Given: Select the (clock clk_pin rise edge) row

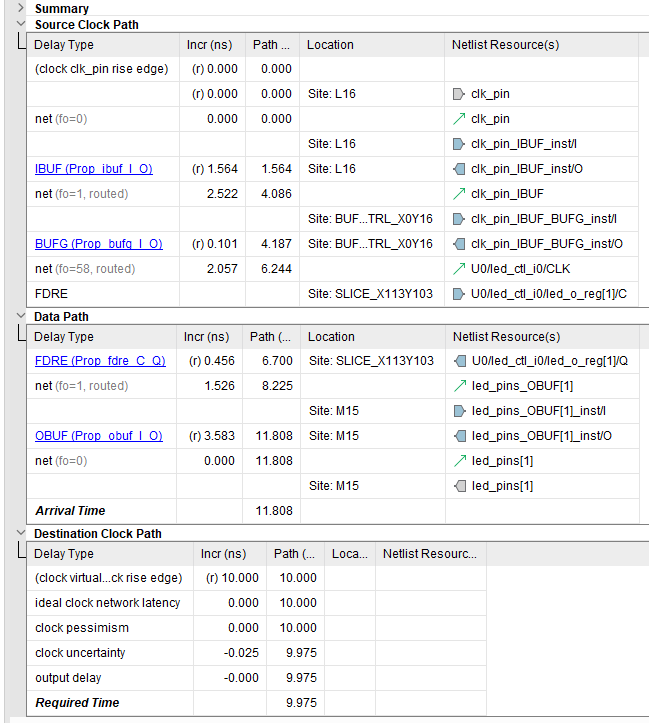Looking at the screenshot, I should click(332, 69).
